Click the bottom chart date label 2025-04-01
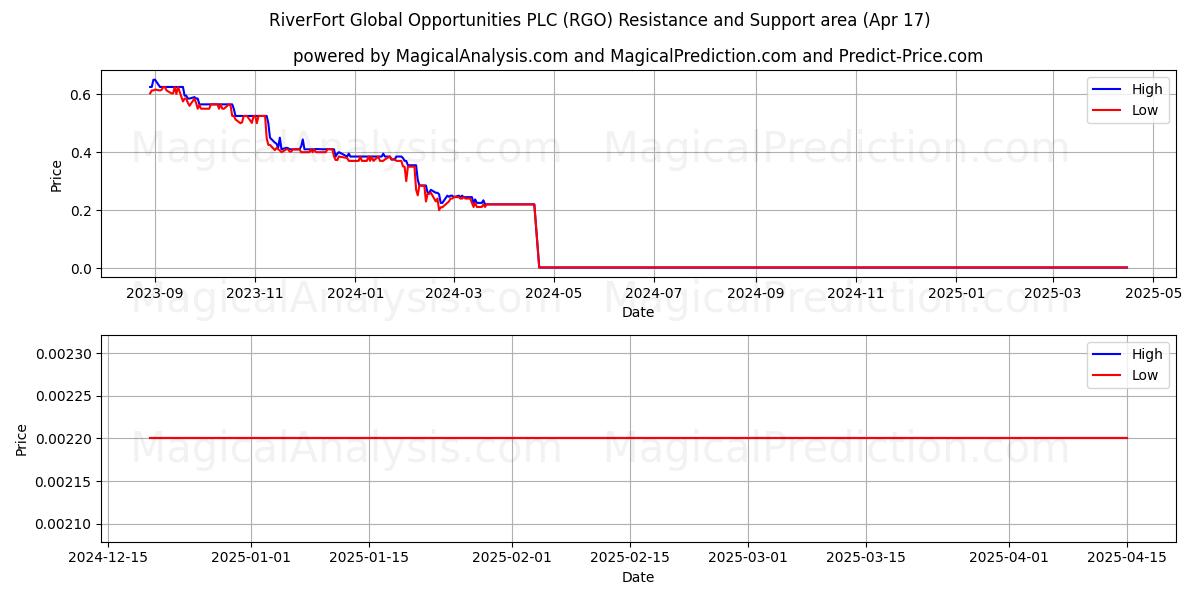 pos(1010,558)
